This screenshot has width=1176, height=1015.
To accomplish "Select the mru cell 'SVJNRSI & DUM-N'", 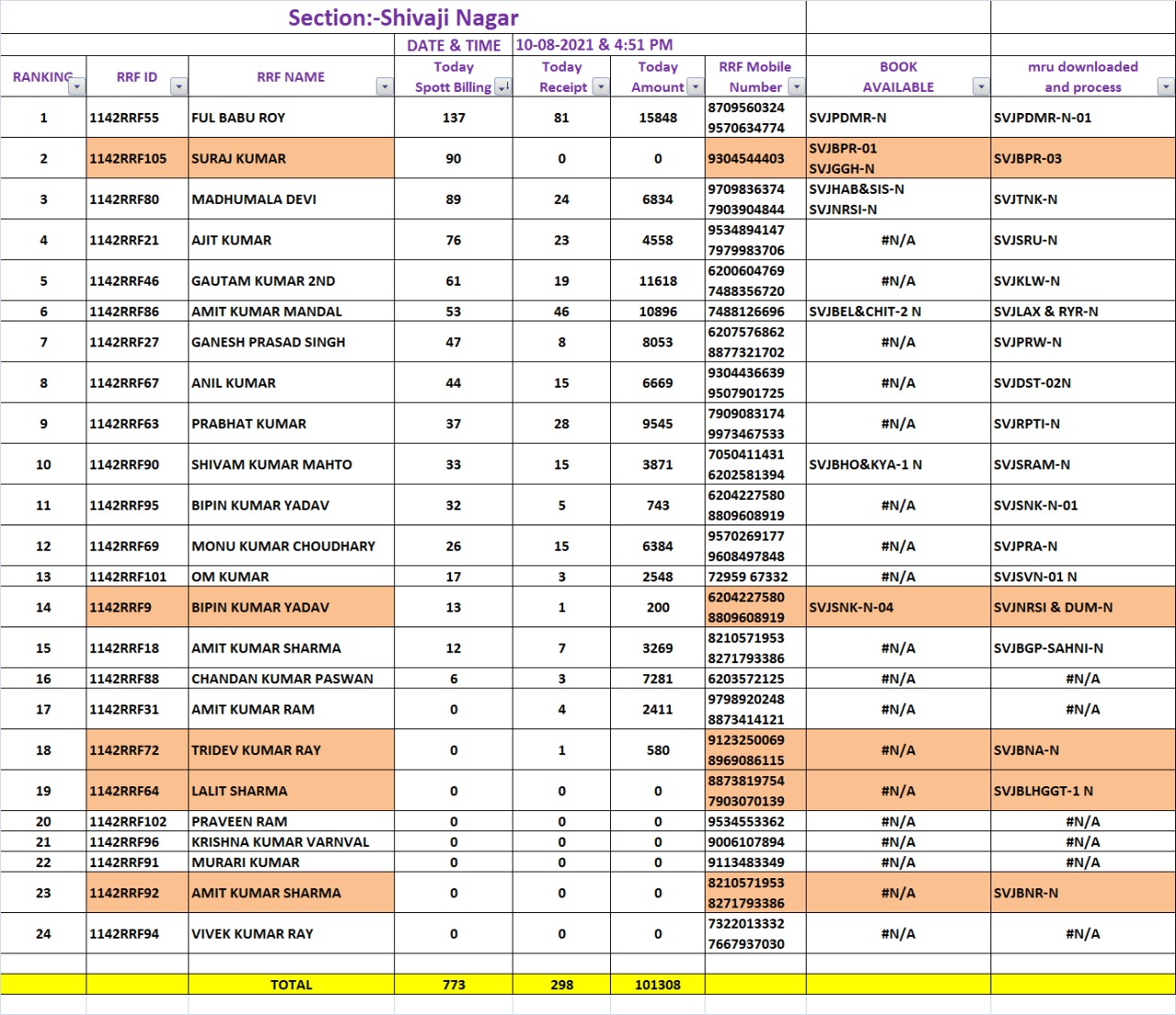I will pos(1083,607).
